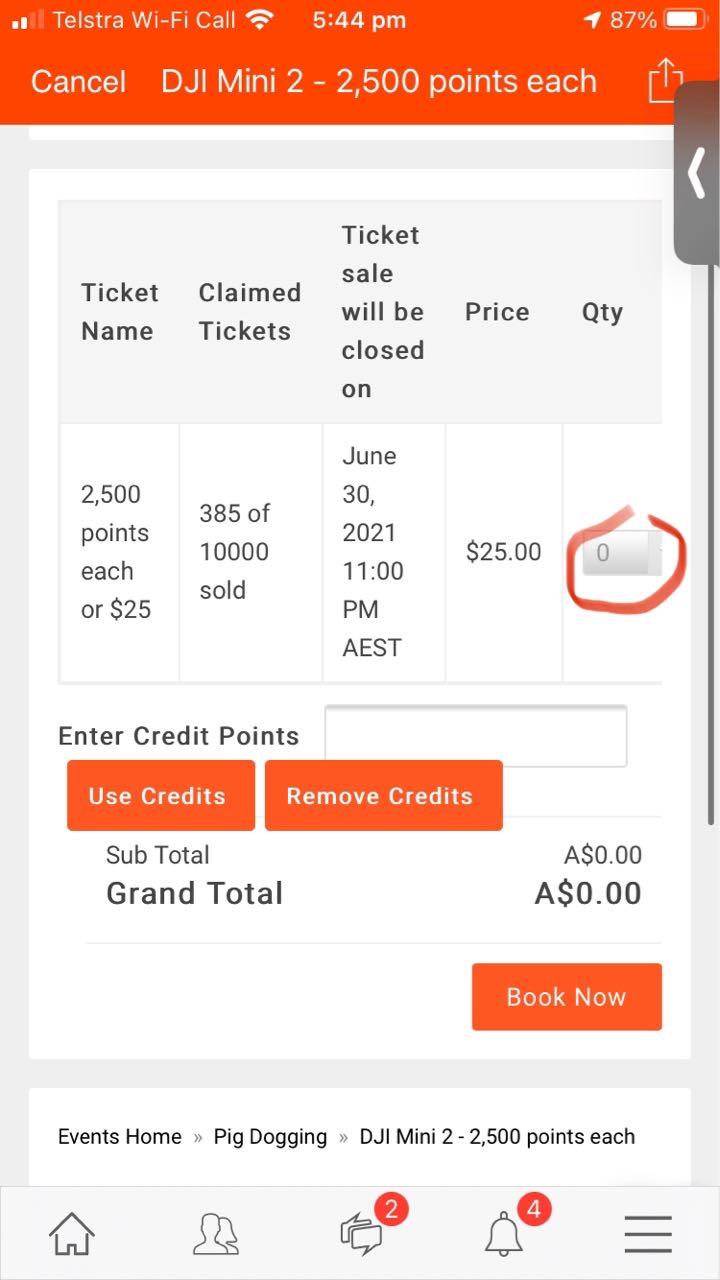
Task: Tap the Wi-Fi icon in status bar
Action: click(x=260, y=20)
